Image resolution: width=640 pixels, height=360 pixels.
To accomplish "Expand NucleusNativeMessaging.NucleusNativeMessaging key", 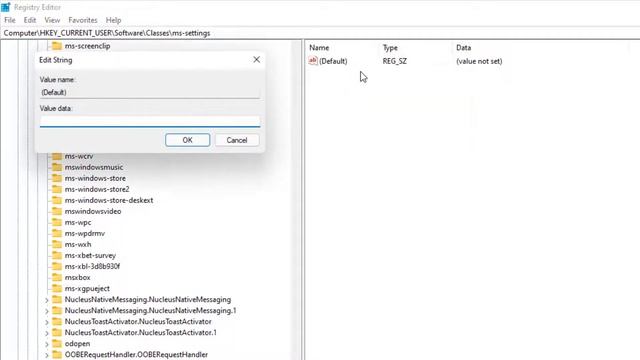I will point(47,300).
